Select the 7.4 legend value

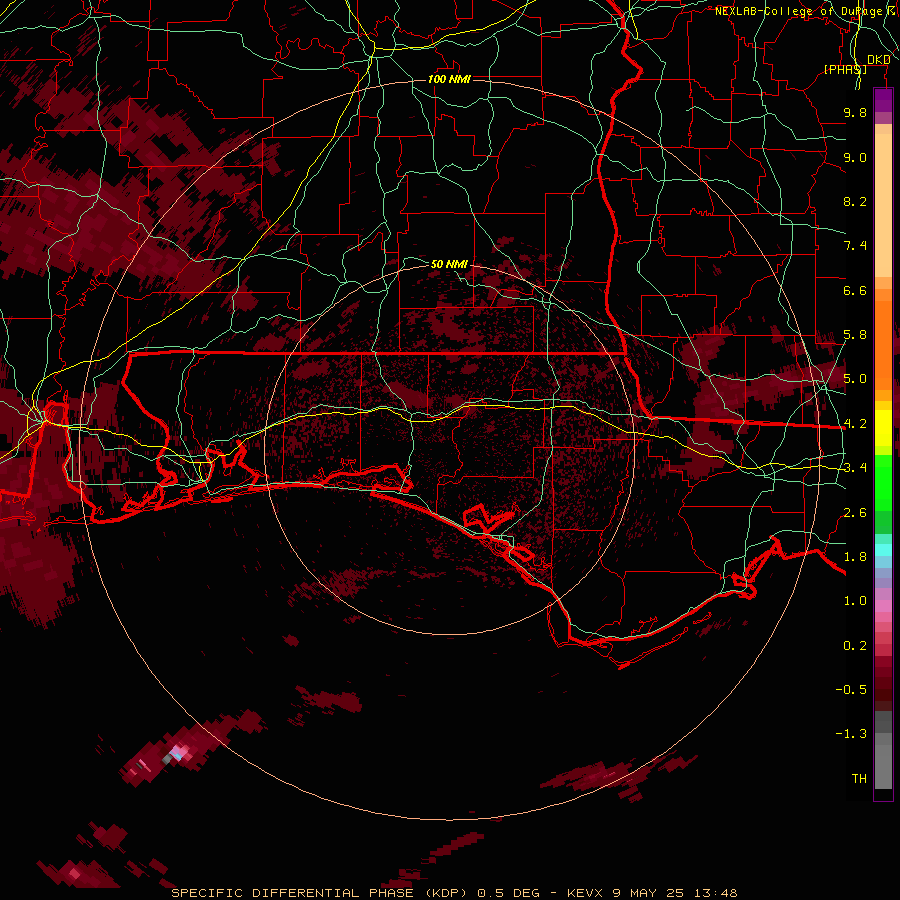(x=855, y=246)
